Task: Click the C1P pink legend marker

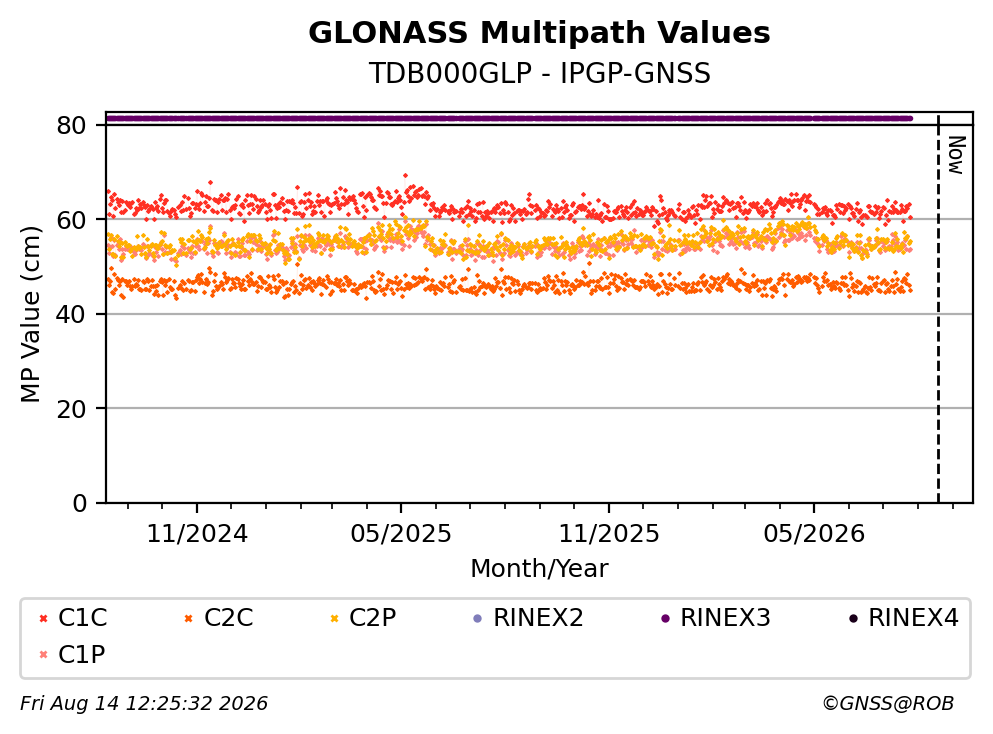Action: click(x=44, y=655)
